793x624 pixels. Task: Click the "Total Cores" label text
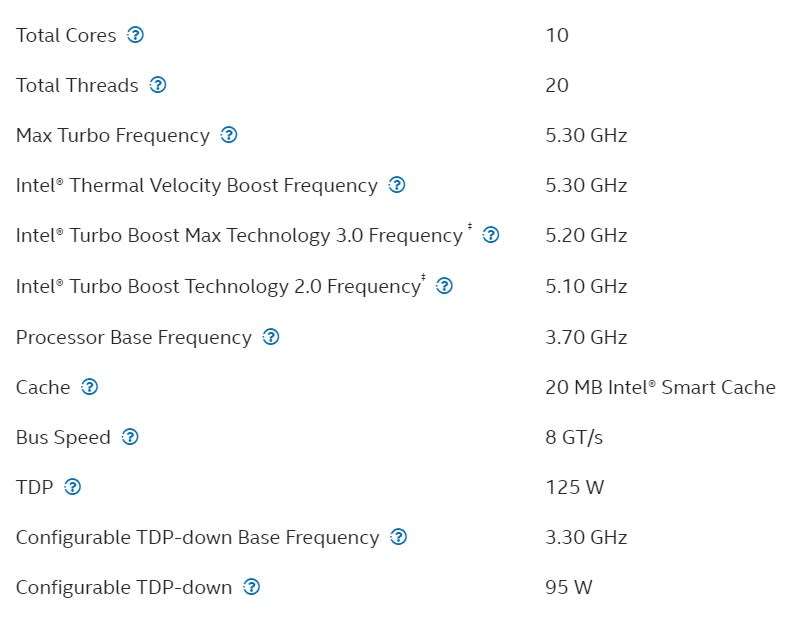(x=66, y=35)
